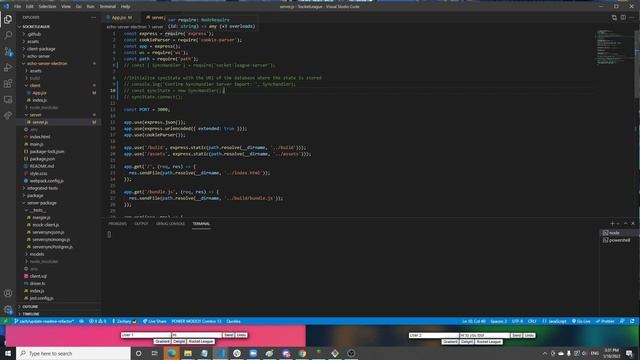Open the Accounts menu icon
The height and width of the screenshot is (360, 640).
click(8, 293)
